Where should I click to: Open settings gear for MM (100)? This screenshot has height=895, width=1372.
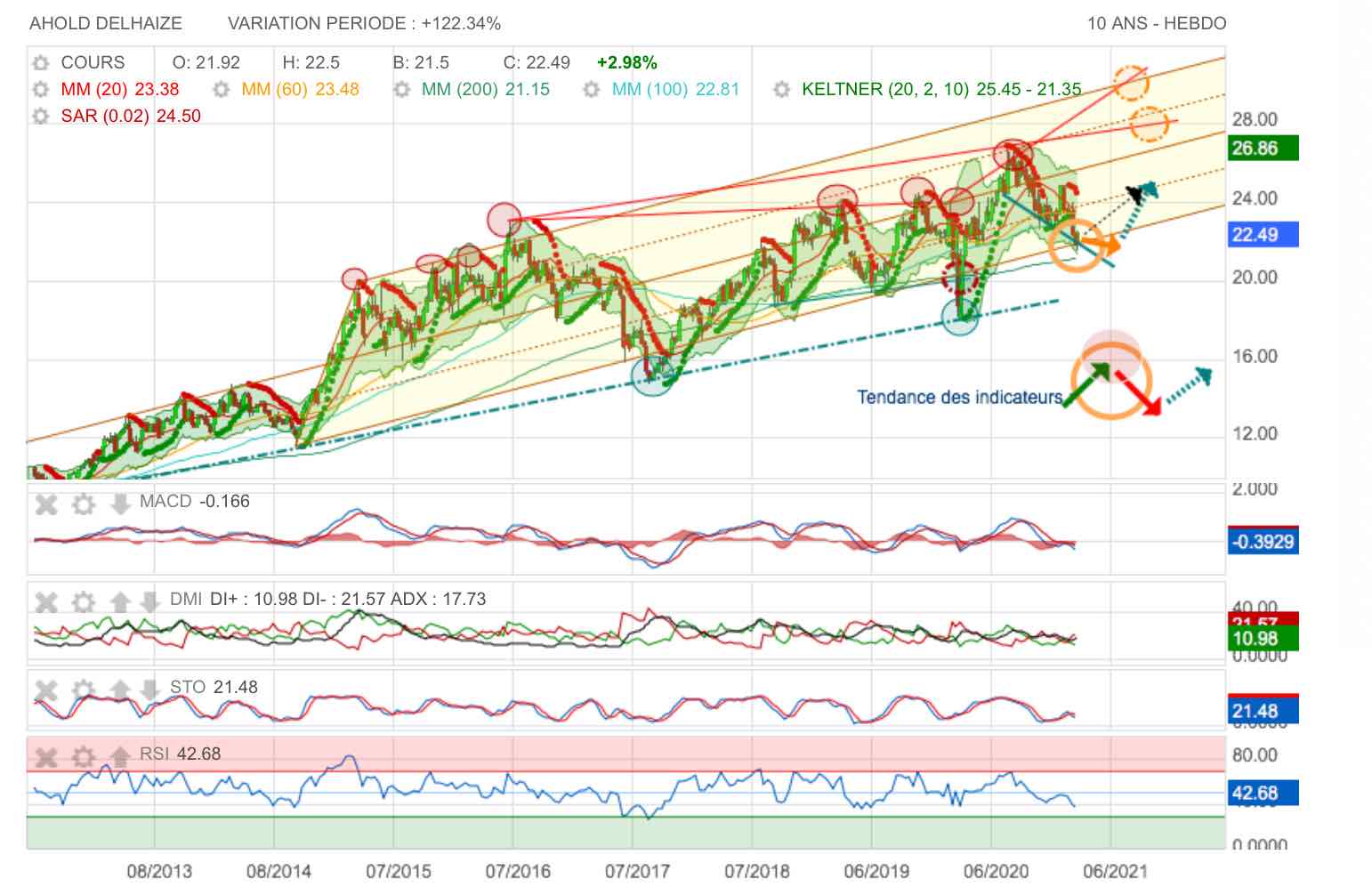[592, 90]
